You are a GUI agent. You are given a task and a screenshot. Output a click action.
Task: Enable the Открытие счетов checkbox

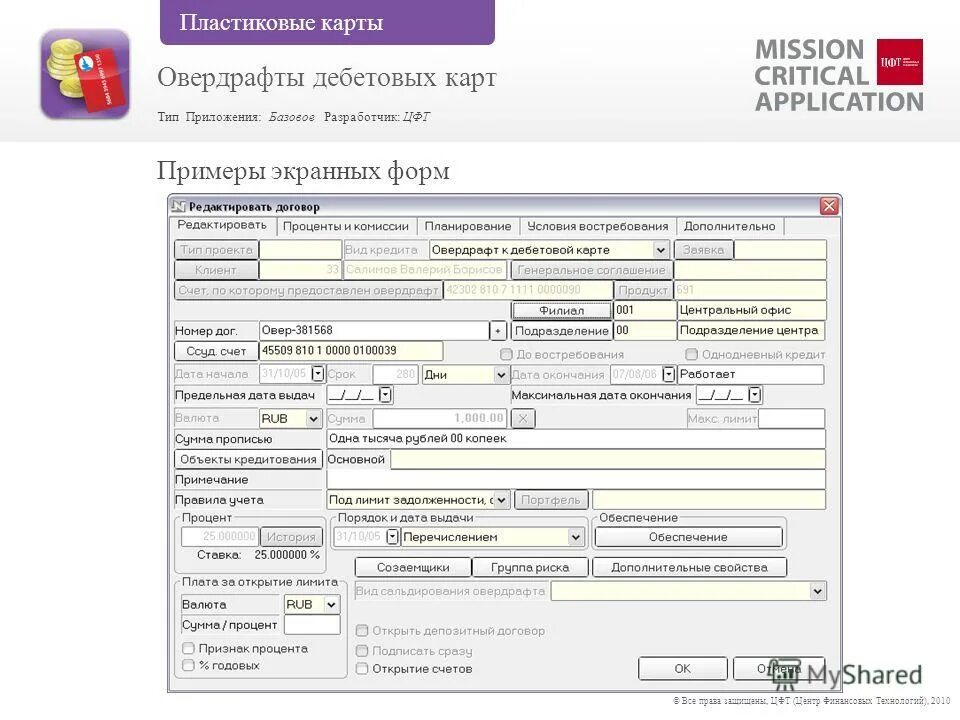(x=361, y=668)
